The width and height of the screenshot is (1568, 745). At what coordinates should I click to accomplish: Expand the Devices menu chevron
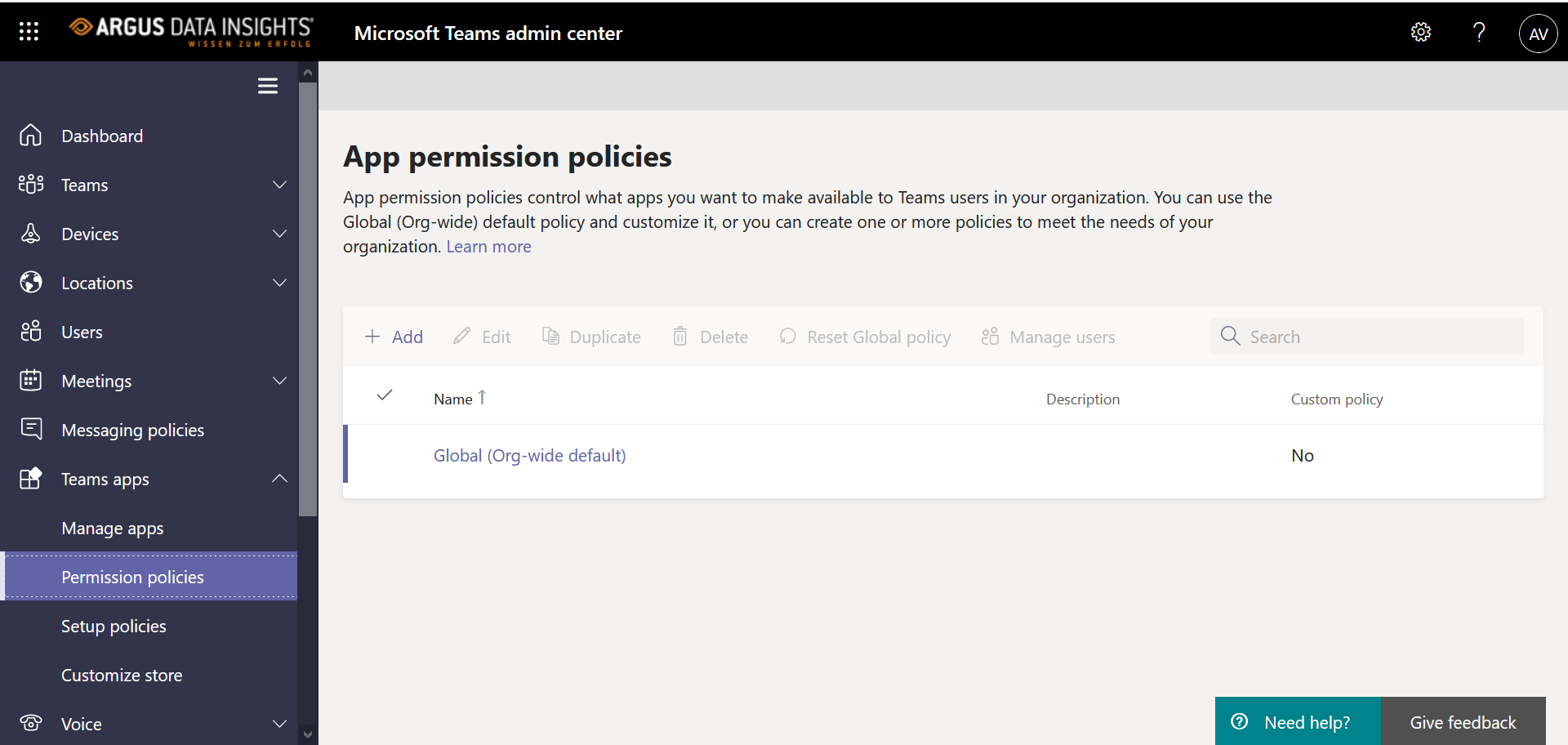[x=279, y=234]
